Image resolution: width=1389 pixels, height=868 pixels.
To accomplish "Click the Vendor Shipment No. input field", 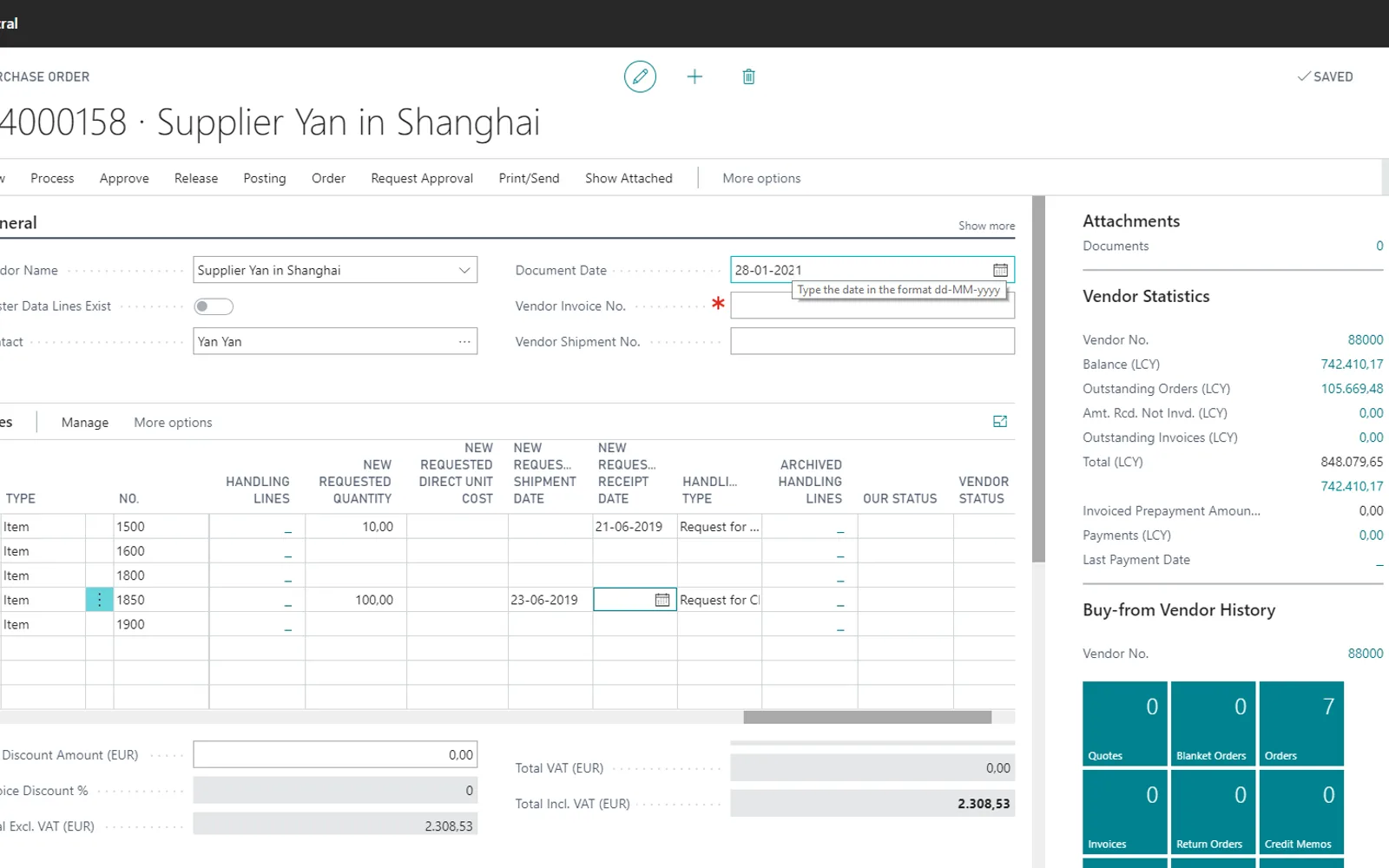I will [872, 341].
